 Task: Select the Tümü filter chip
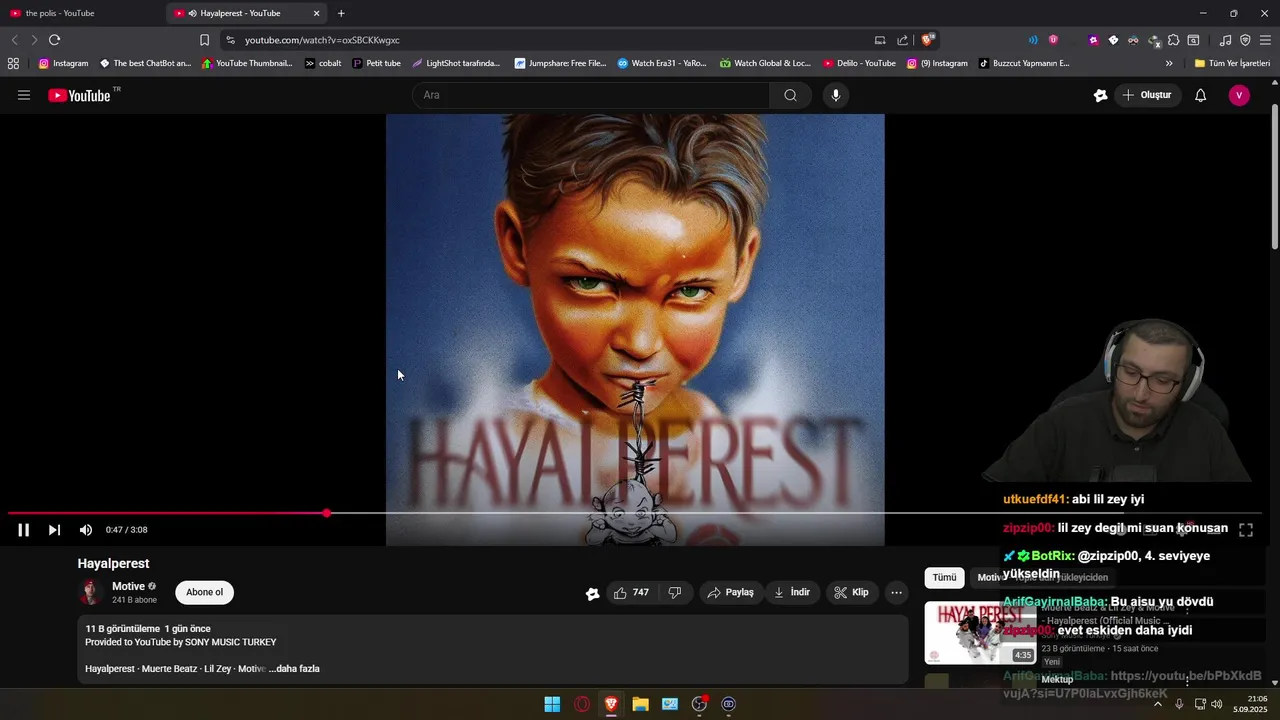click(x=944, y=578)
